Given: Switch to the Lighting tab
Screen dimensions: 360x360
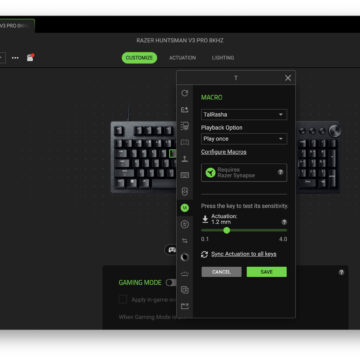Looking at the screenshot, I should coord(223,58).
